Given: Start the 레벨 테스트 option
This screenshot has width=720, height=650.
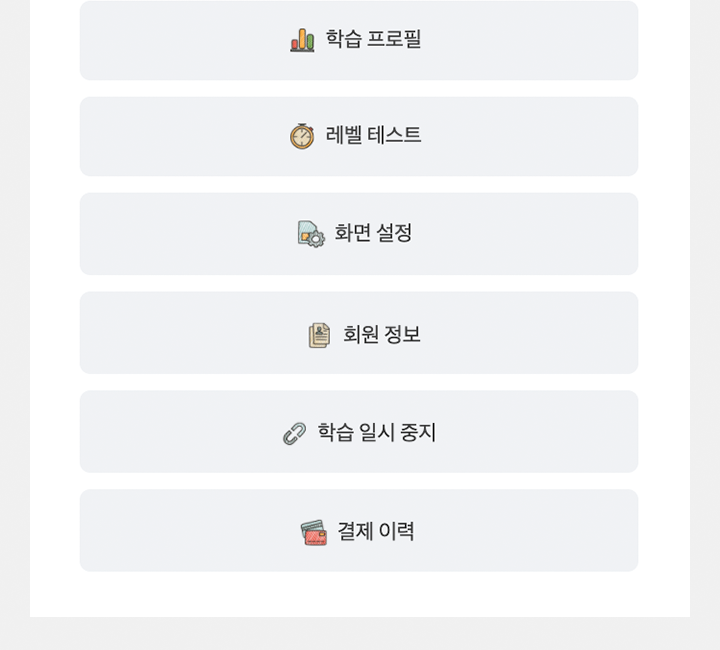Looking at the screenshot, I should [358, 136].
